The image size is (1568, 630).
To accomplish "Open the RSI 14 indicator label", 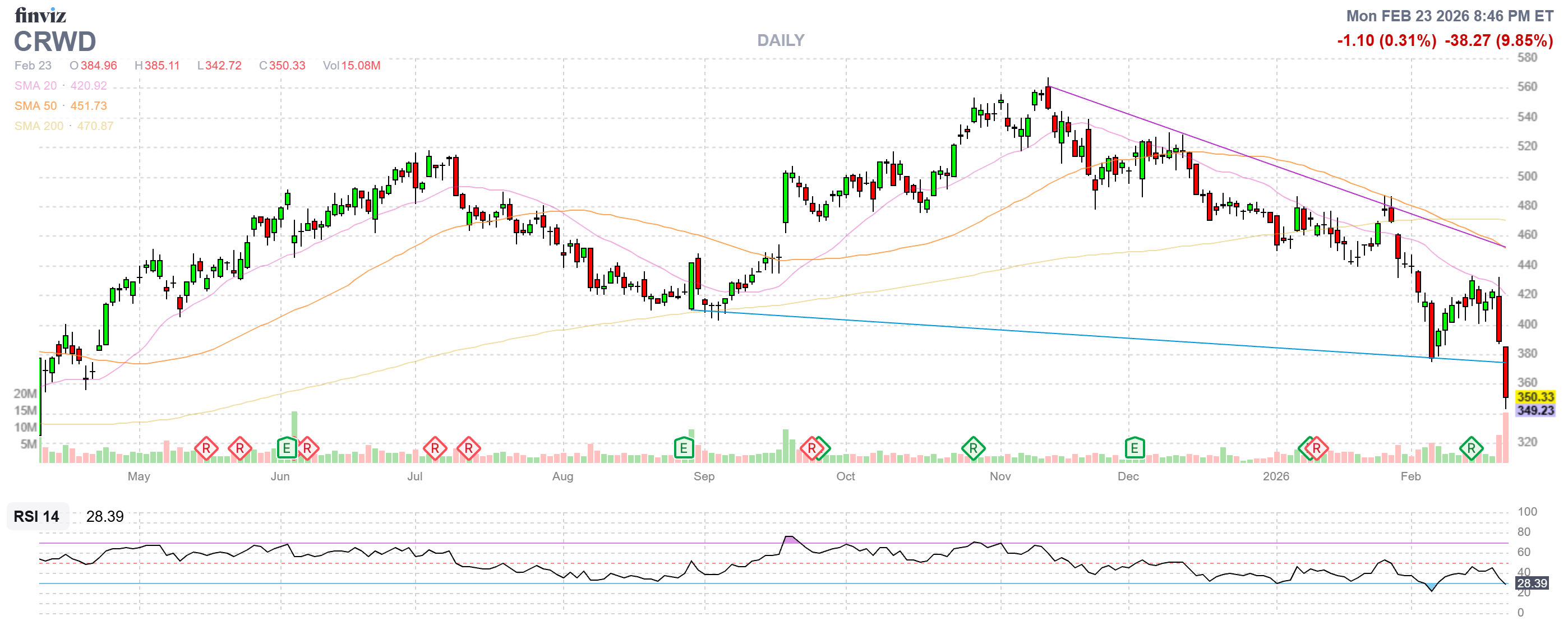I will (x=36, y=516).
